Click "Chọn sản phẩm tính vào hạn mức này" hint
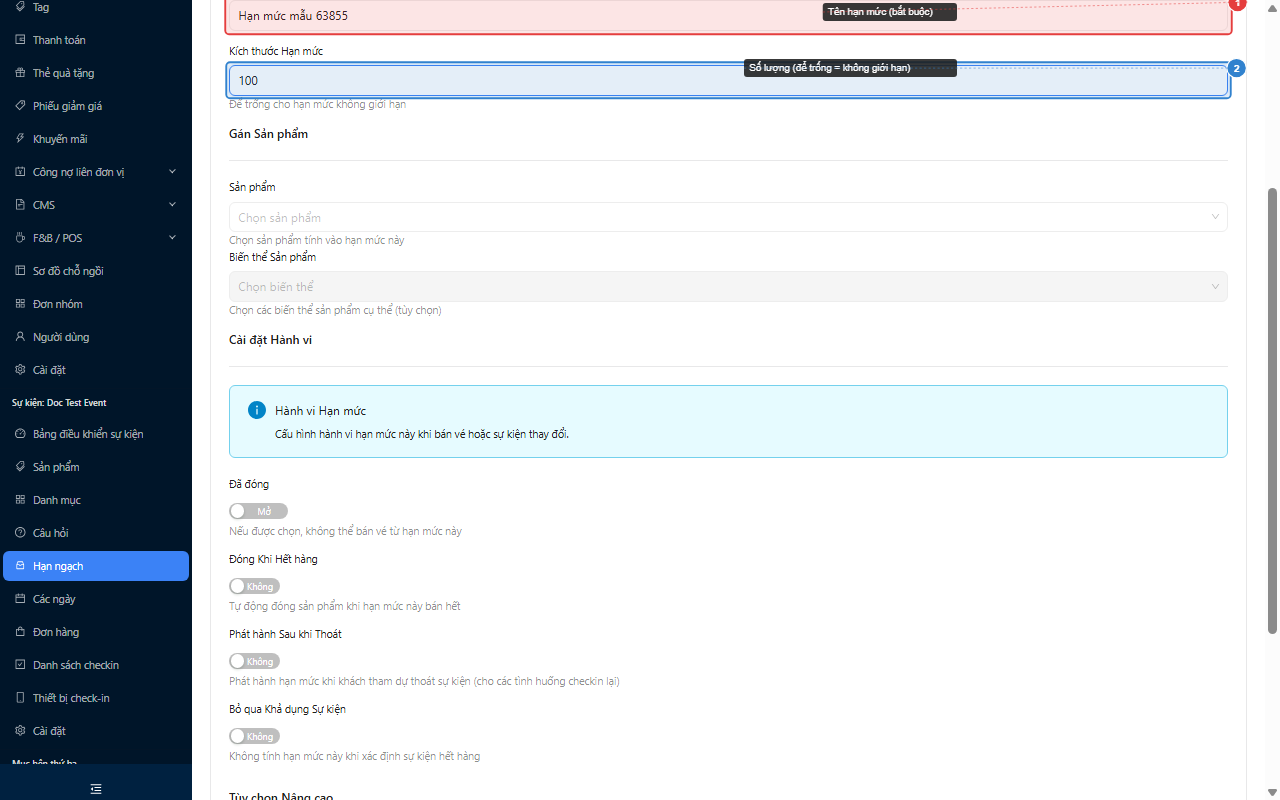The width and height of the screenshot is (1280, 800). [x=316, y=240]
